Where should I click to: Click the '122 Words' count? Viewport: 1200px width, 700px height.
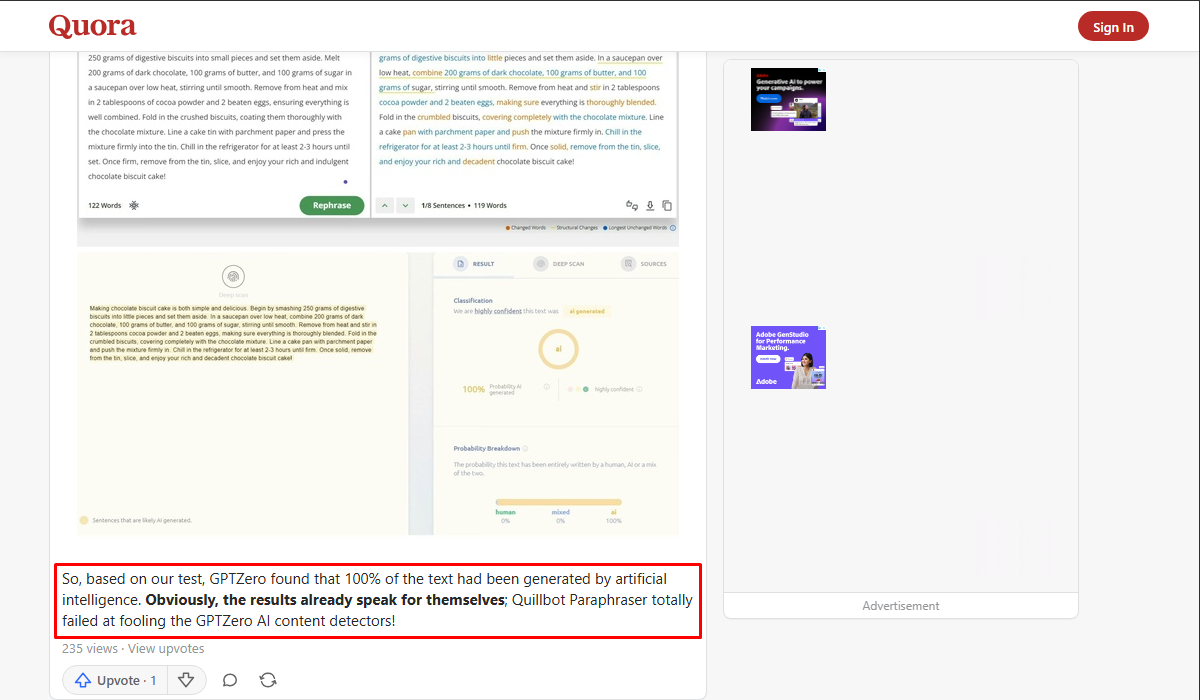tap(105, 205)
